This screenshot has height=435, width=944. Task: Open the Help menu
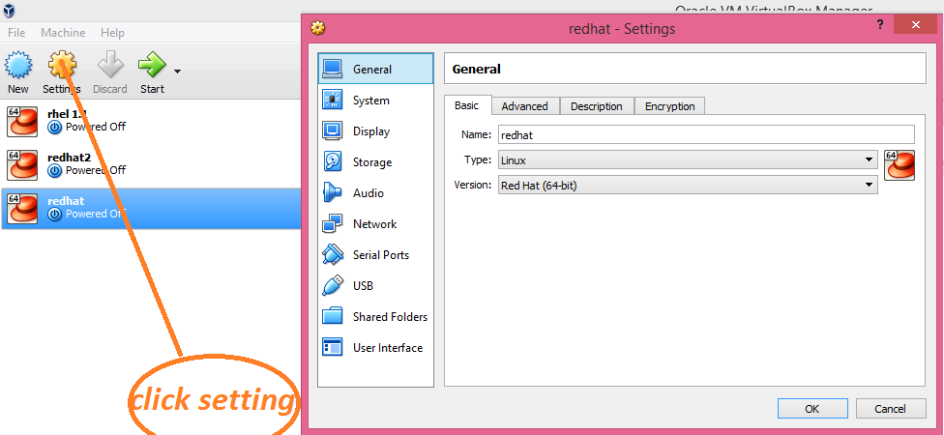(x=112, y=32)
